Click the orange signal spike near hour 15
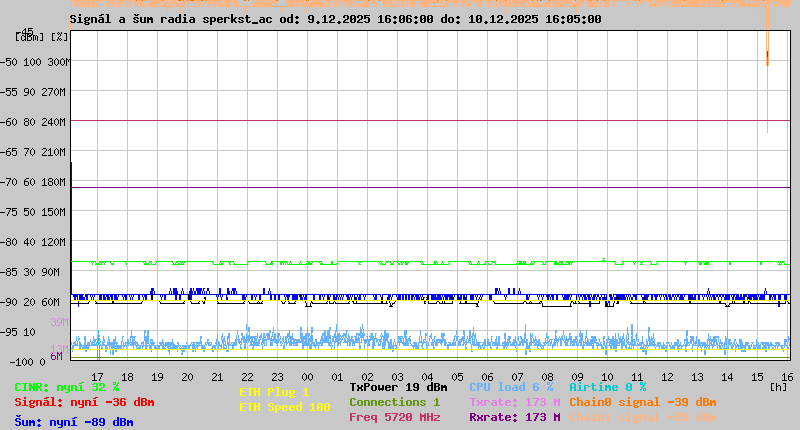Screen dimensions: 800x430 click(x=767, y=56)
